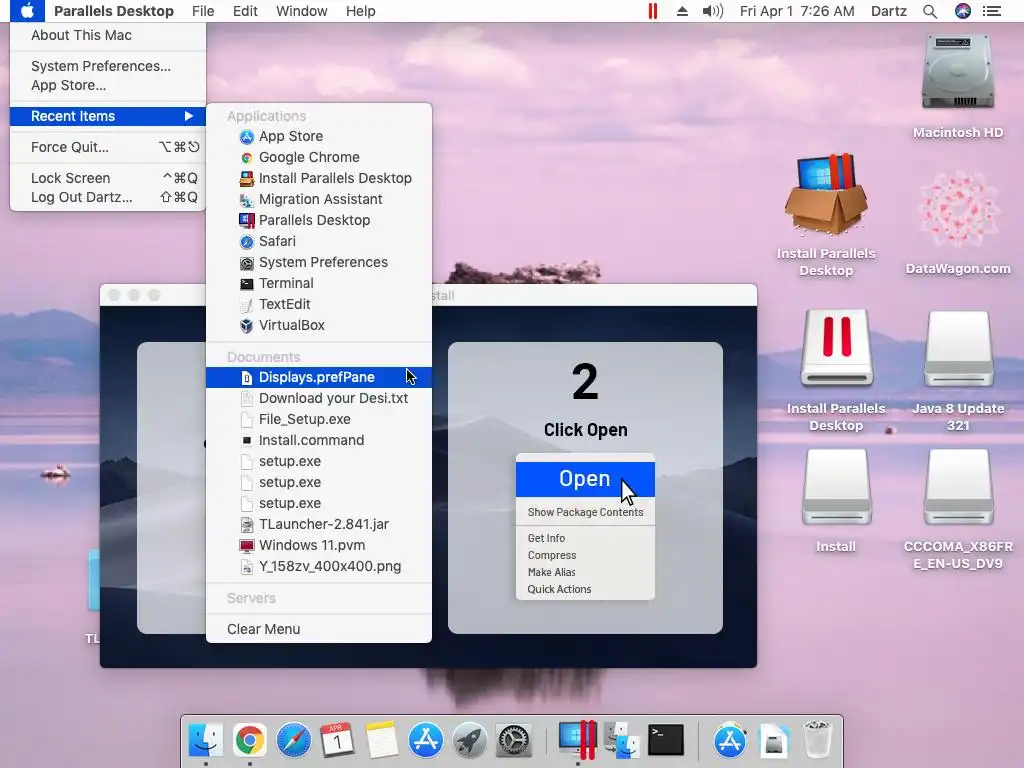This screenshot has height=768, width=1024.
Task: Open Install.command recent document
Action: 319,440
